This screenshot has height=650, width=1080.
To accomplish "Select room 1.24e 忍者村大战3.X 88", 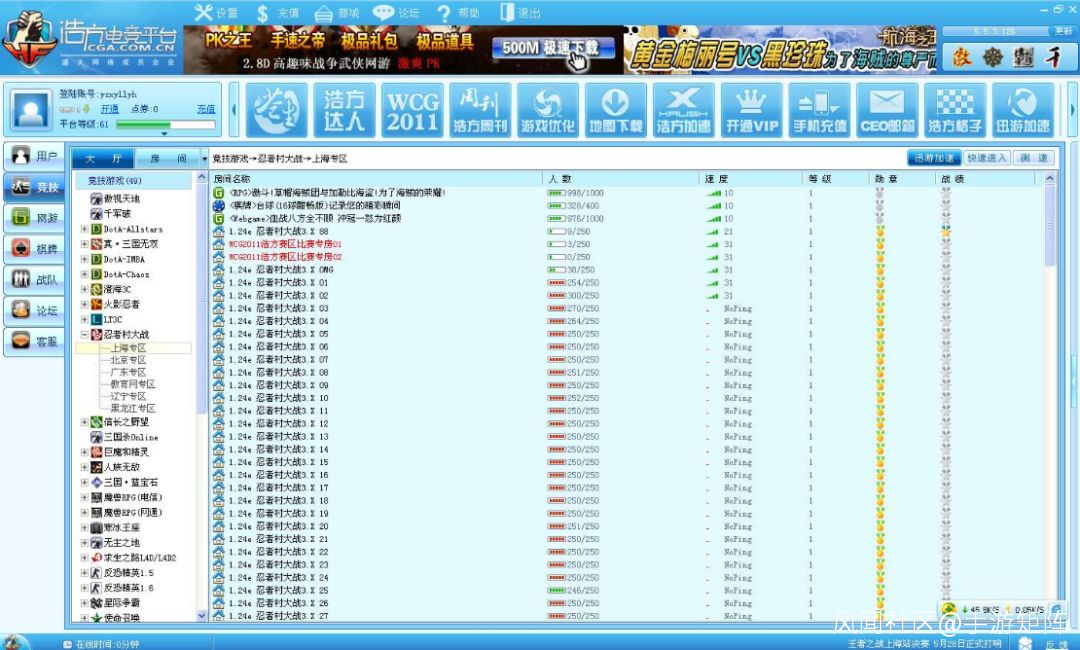I will (x=278, y=231).
